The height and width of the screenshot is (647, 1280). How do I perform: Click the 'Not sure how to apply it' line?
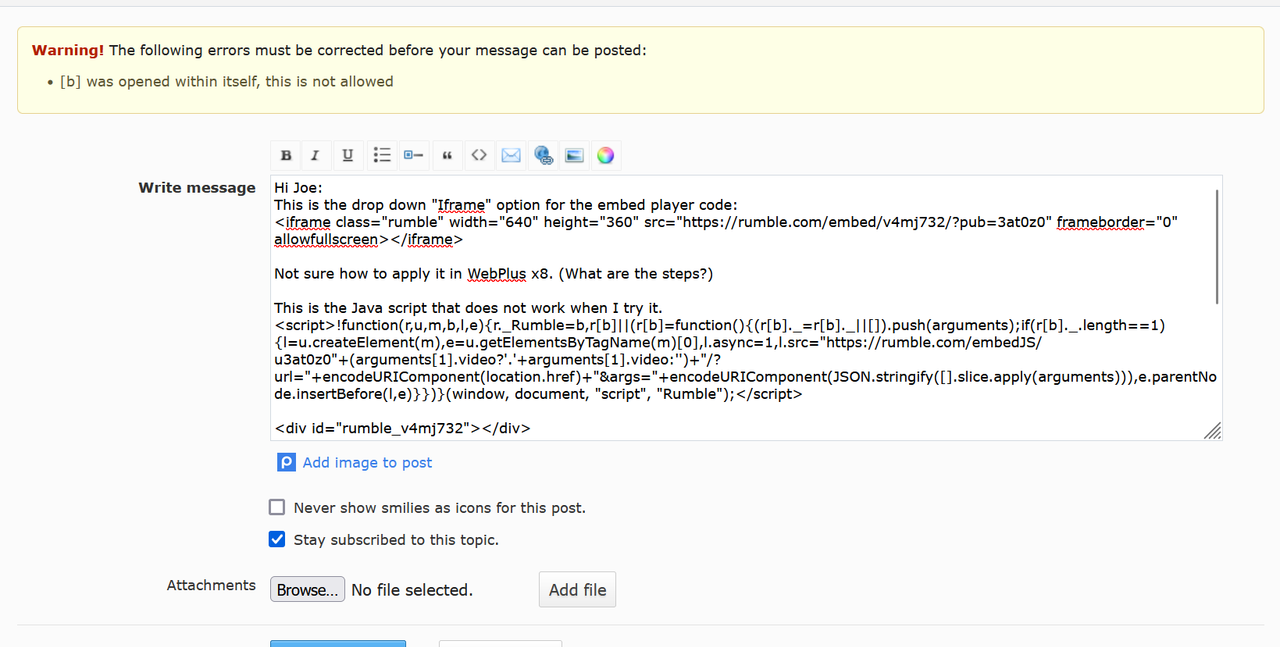(493, 273)
